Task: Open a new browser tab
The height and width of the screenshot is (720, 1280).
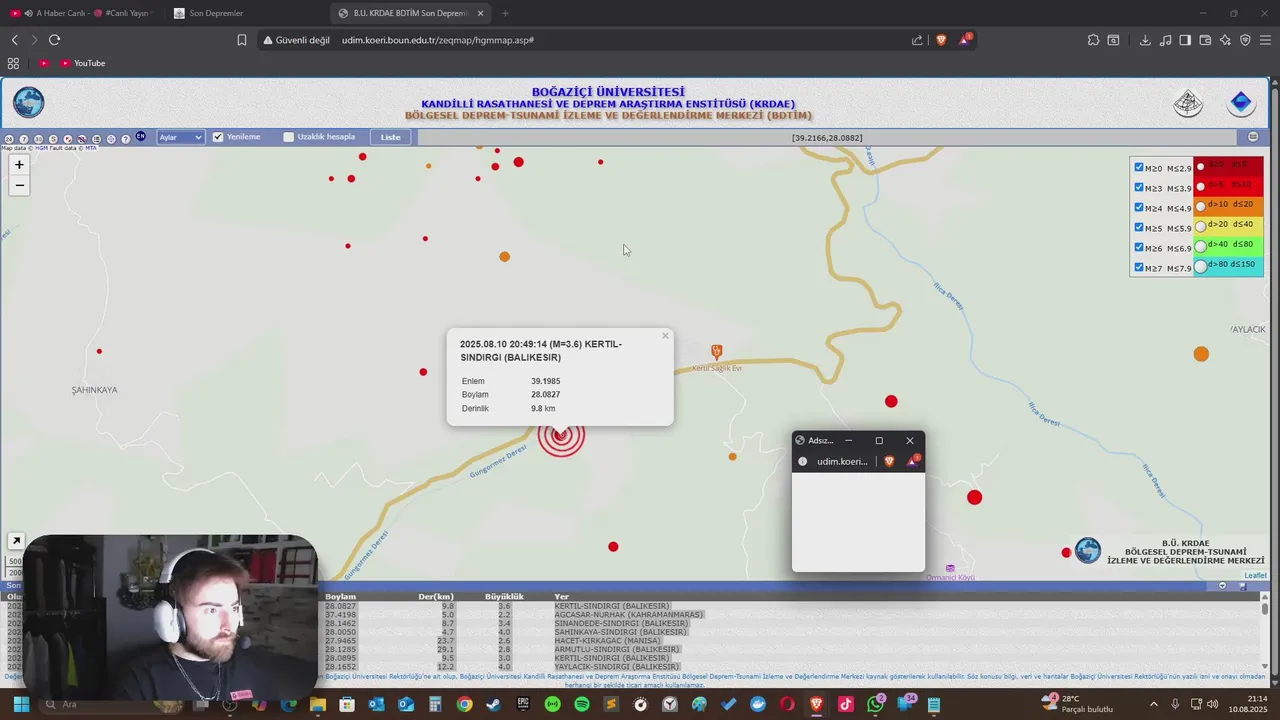Action: point(505,13)
